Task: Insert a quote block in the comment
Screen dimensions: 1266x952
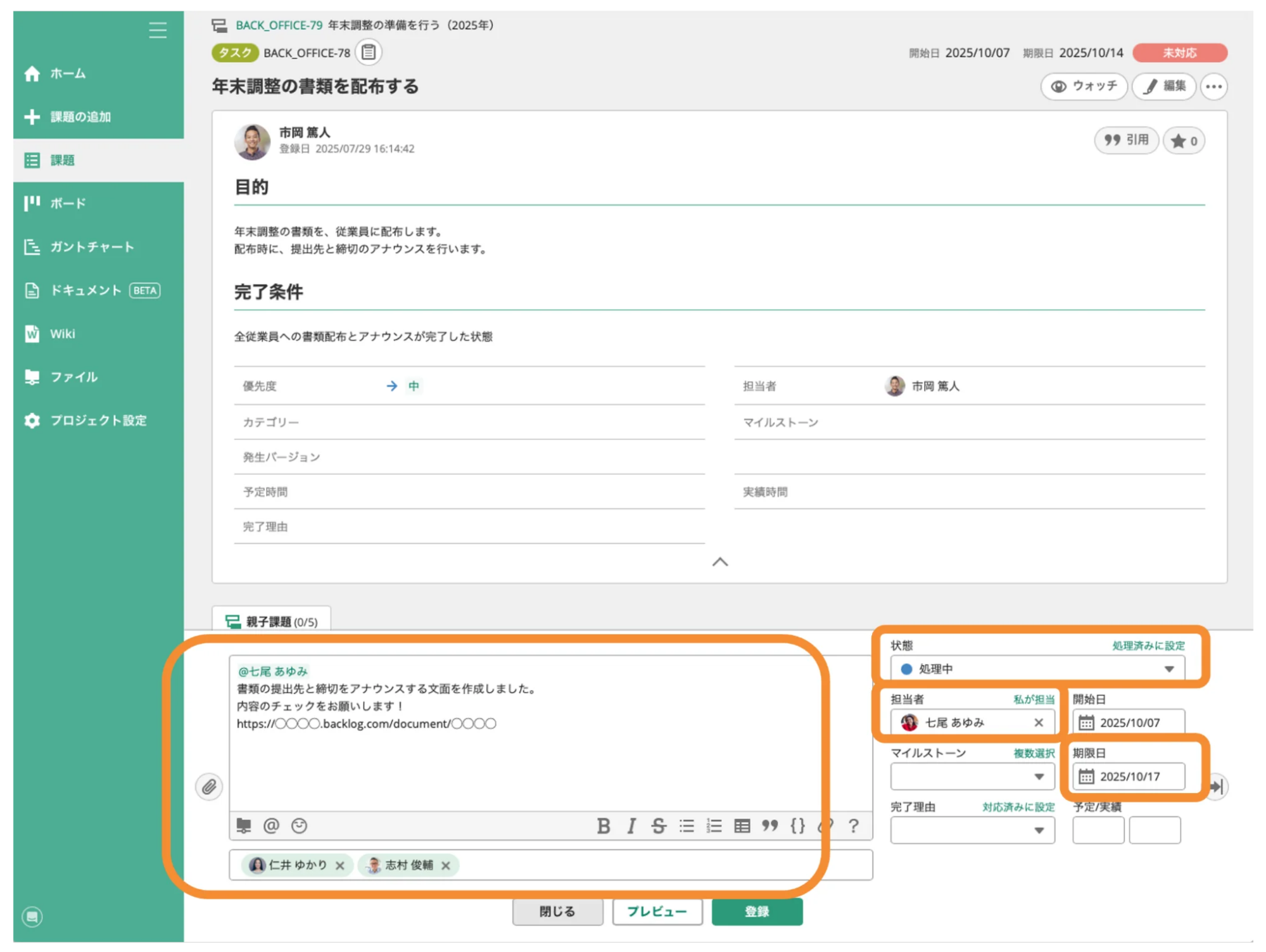Action: [x=769, y=826]
